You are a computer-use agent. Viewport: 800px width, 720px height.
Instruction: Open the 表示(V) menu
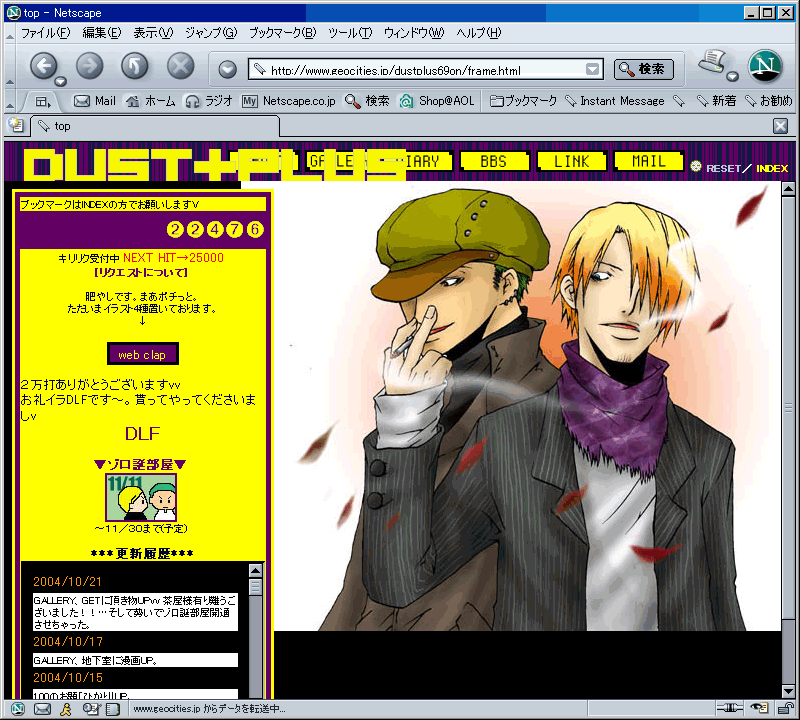tap(153, 33)
